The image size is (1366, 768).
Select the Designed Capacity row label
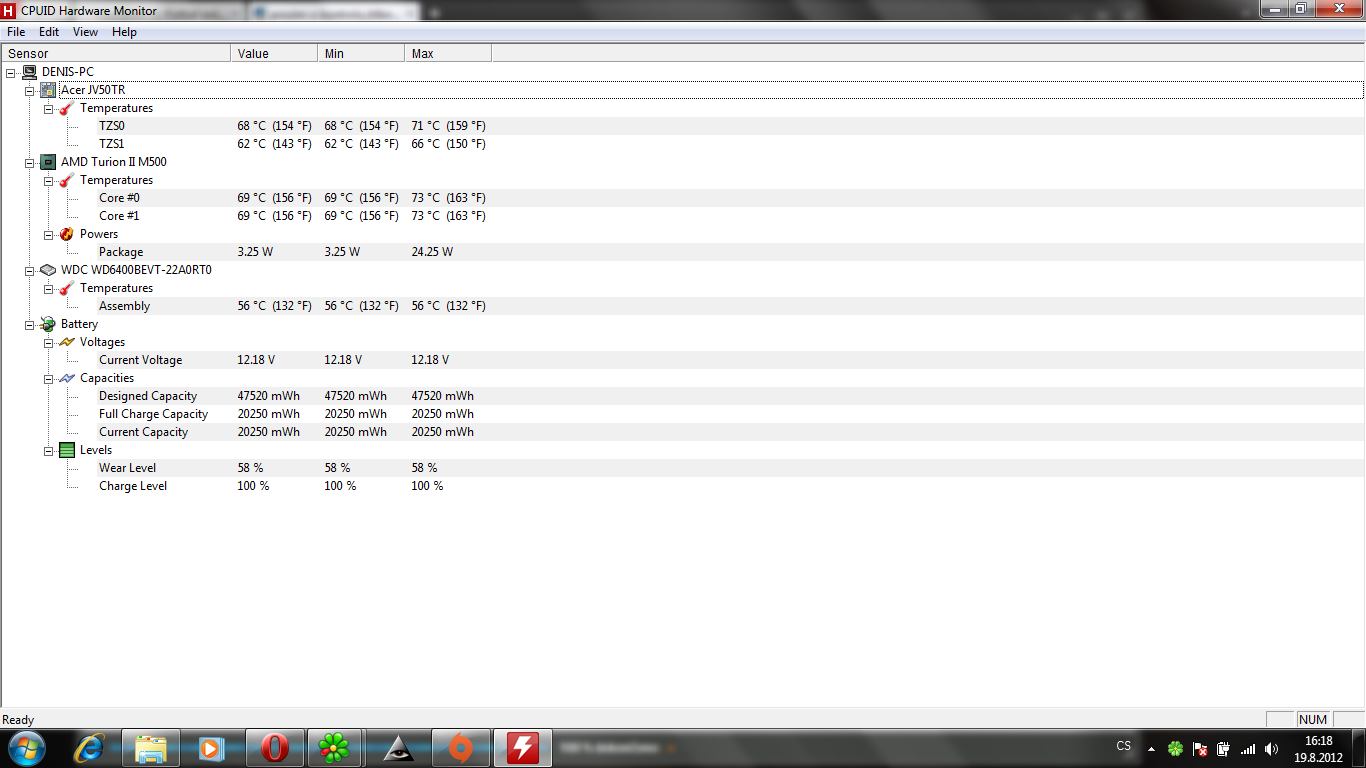point(148,396)
